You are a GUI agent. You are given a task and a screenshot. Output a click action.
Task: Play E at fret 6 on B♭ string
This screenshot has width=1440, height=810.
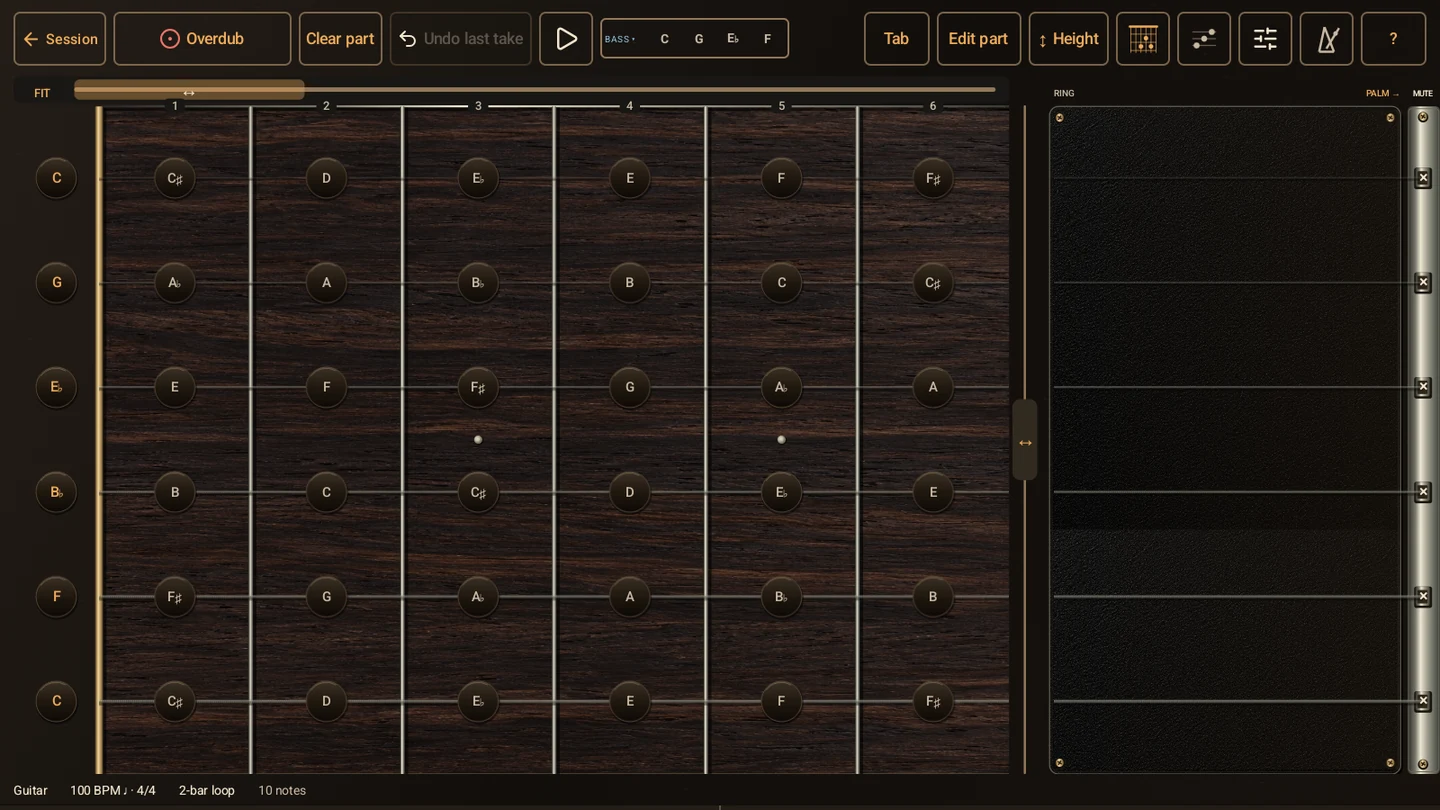(x=933, y=492)
